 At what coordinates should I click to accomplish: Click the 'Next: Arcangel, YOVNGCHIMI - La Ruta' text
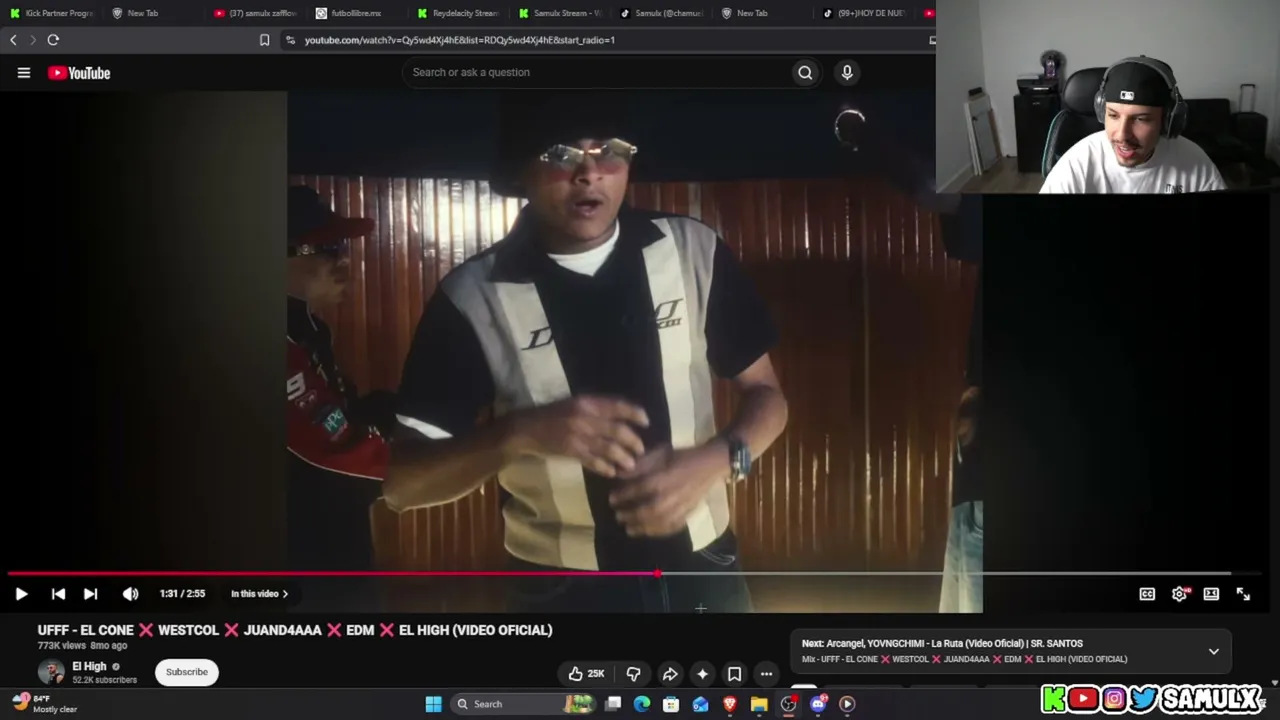[x=942, y=644]
